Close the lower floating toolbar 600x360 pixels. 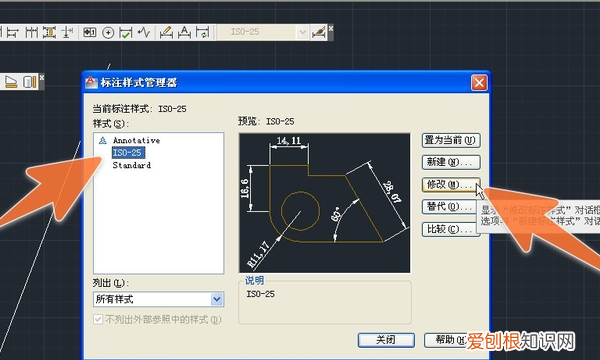tap(41, 78)
